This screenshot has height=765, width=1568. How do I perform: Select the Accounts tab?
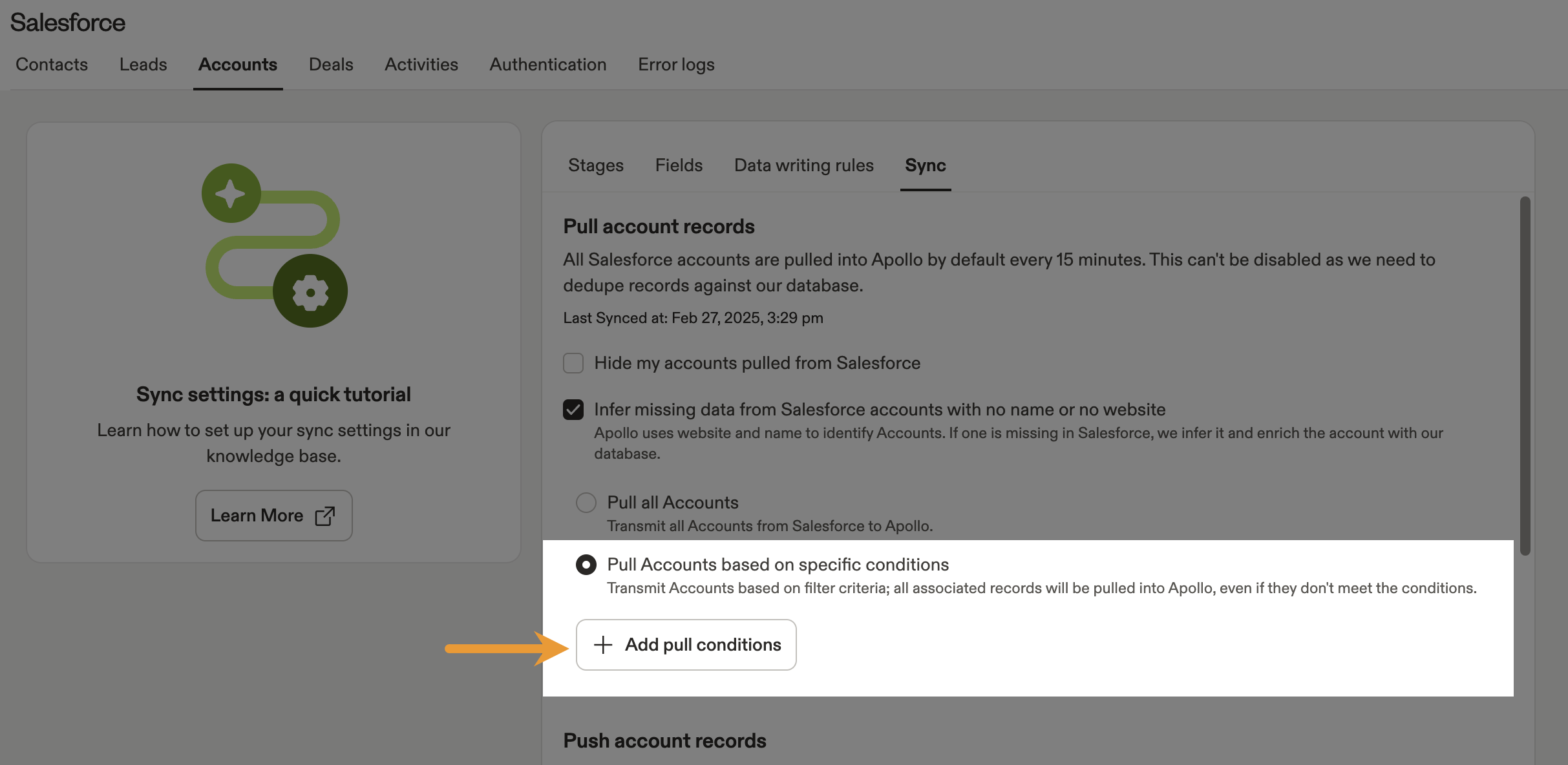coord(238,65)
